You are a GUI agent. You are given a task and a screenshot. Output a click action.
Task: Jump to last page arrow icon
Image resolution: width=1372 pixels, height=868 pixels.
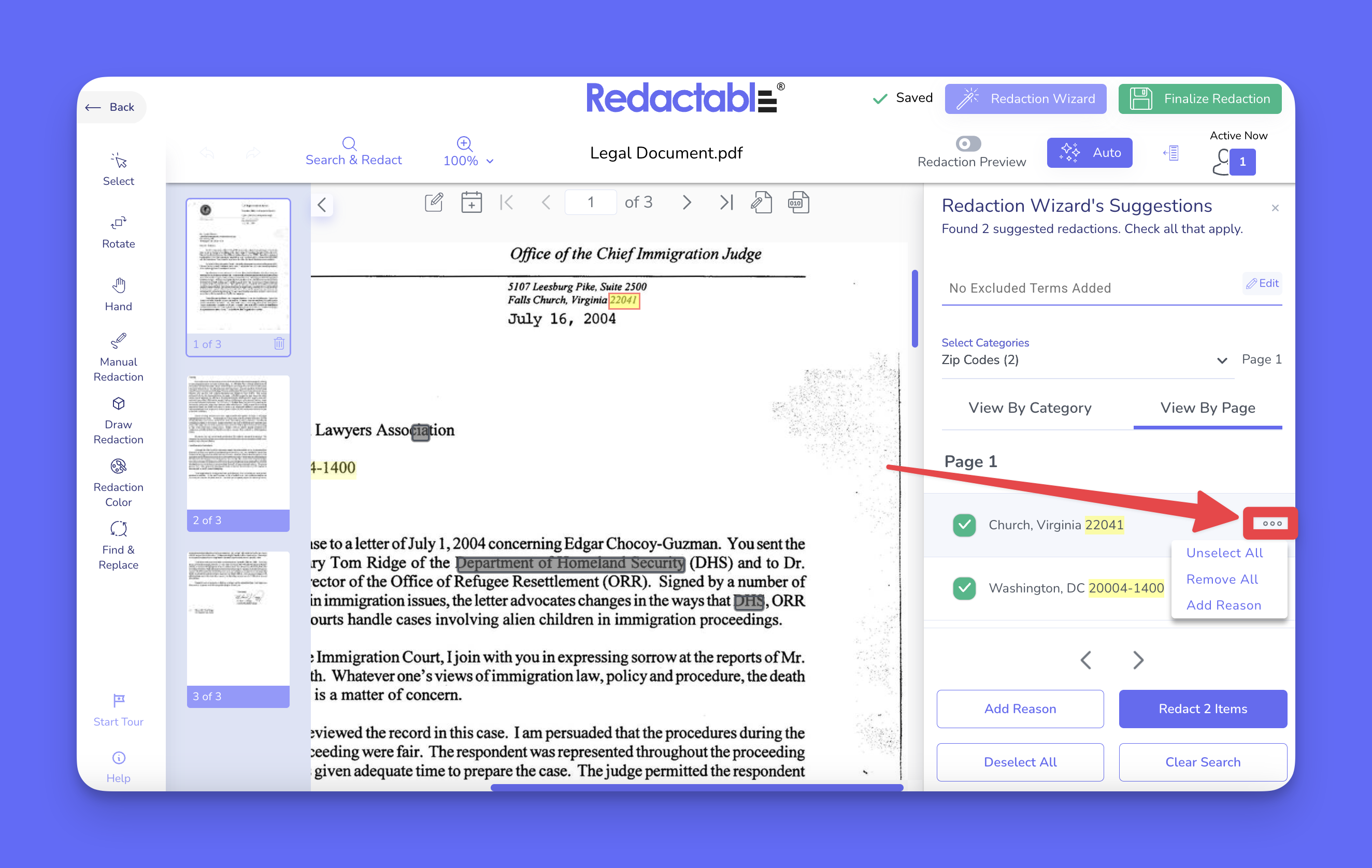point(725,202)
